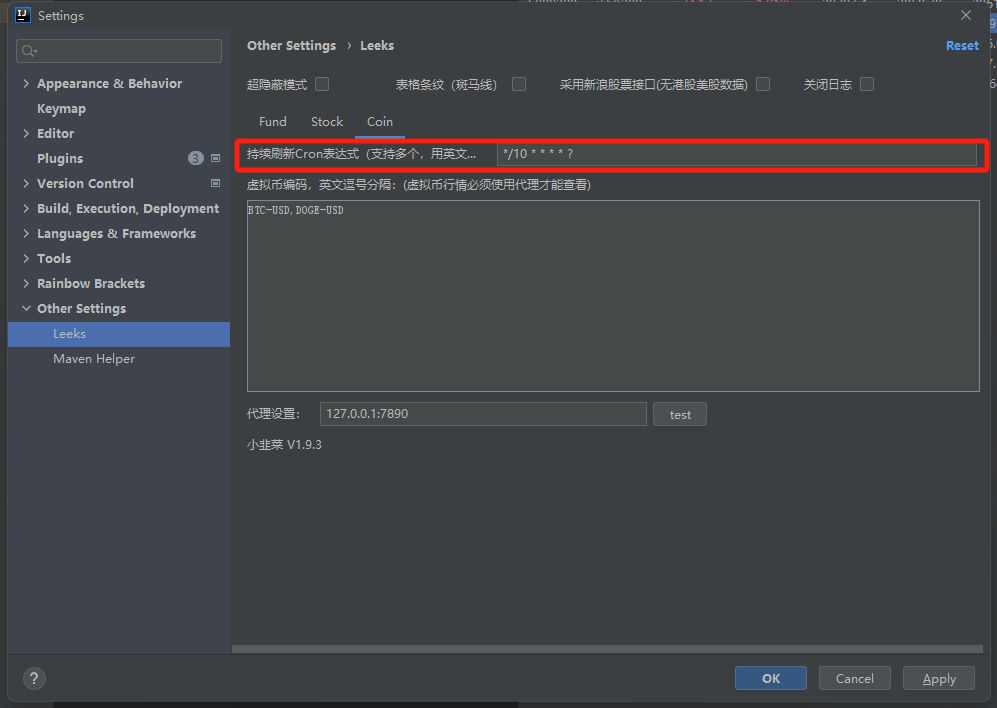
Task: Click the 小韭菜 V1.9.3 version text
Action: click(284, 445)
